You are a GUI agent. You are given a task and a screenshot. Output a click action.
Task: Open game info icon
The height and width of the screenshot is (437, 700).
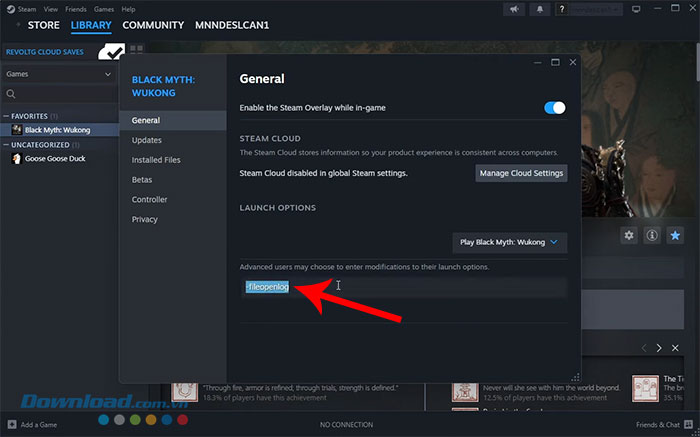(652, 235)
